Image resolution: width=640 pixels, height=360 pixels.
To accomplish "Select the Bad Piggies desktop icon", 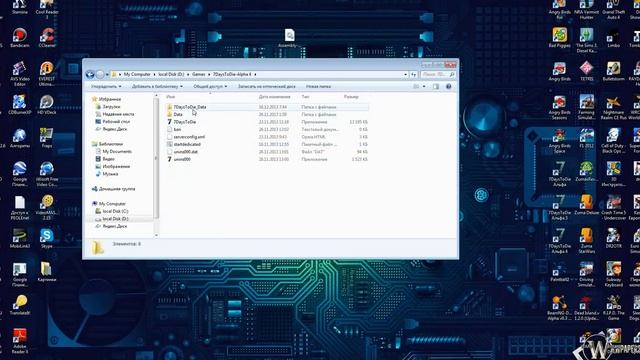I will coord(560,38).
